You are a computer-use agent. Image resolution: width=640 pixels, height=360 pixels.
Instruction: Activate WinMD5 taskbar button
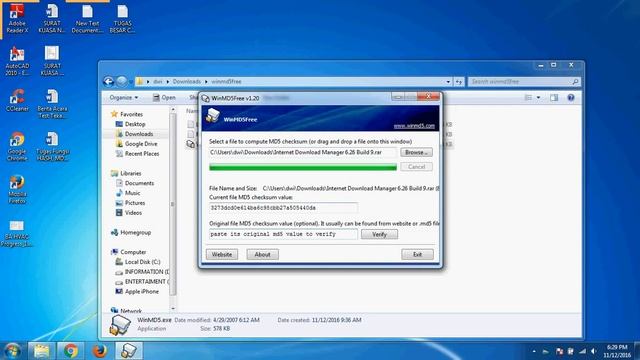(129, 351)
